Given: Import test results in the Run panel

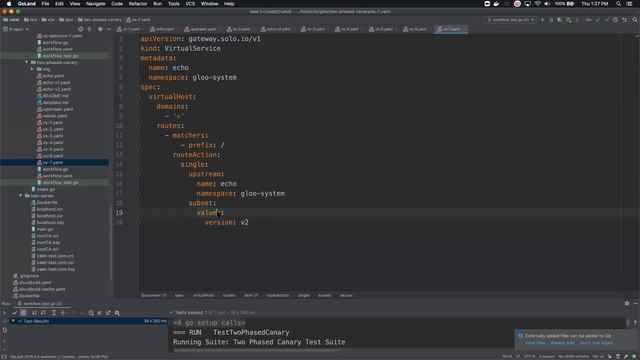Looking at the screenshot, I should (x=100, y=313).
